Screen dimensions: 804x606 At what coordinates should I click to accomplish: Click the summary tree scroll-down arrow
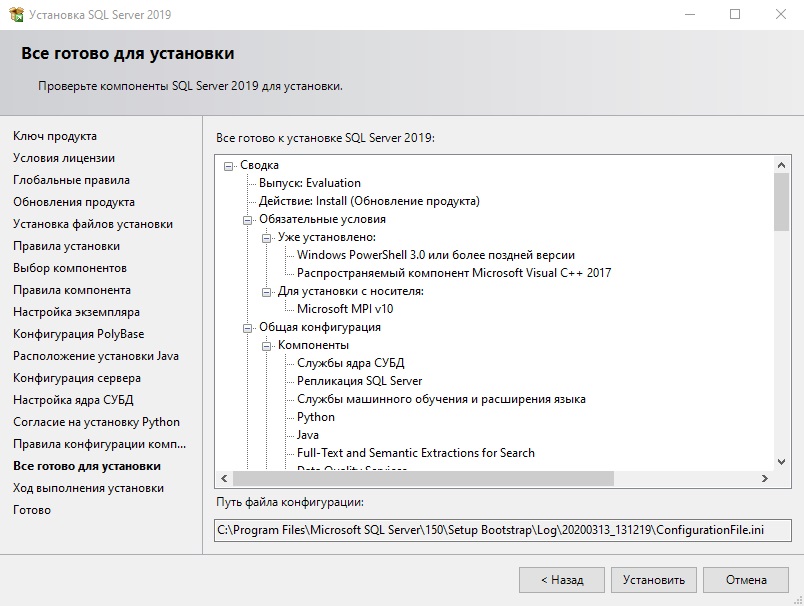[x=781, y=462]
